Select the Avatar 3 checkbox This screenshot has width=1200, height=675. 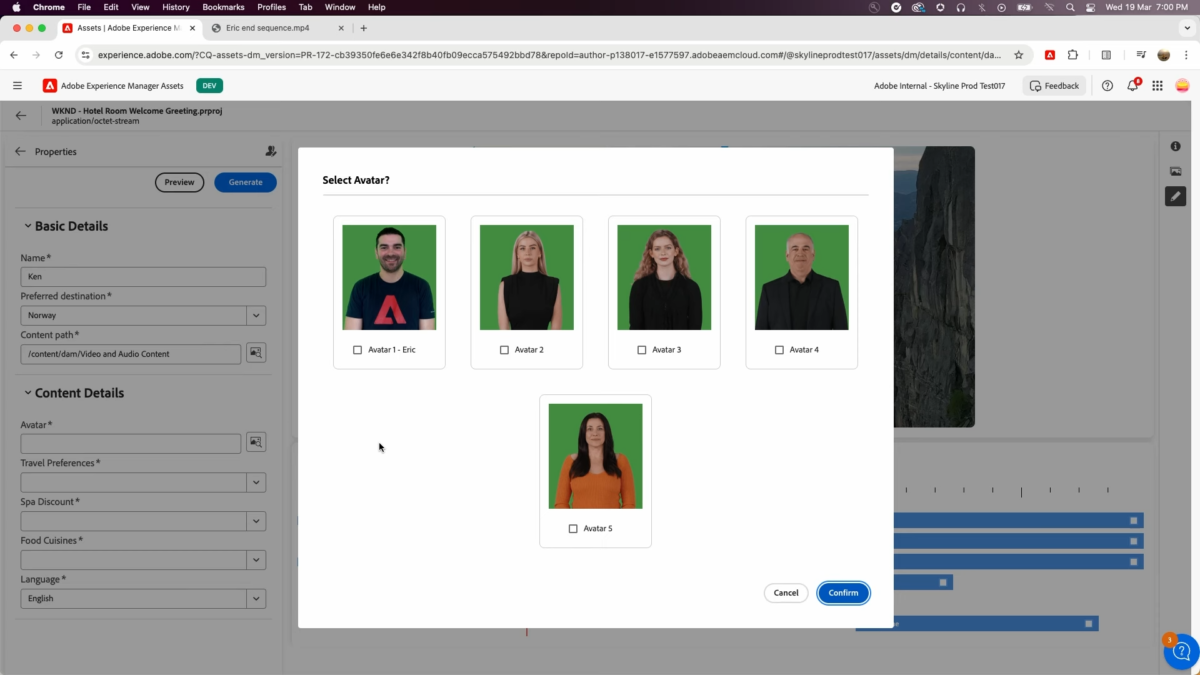click(x=642, y=350)
